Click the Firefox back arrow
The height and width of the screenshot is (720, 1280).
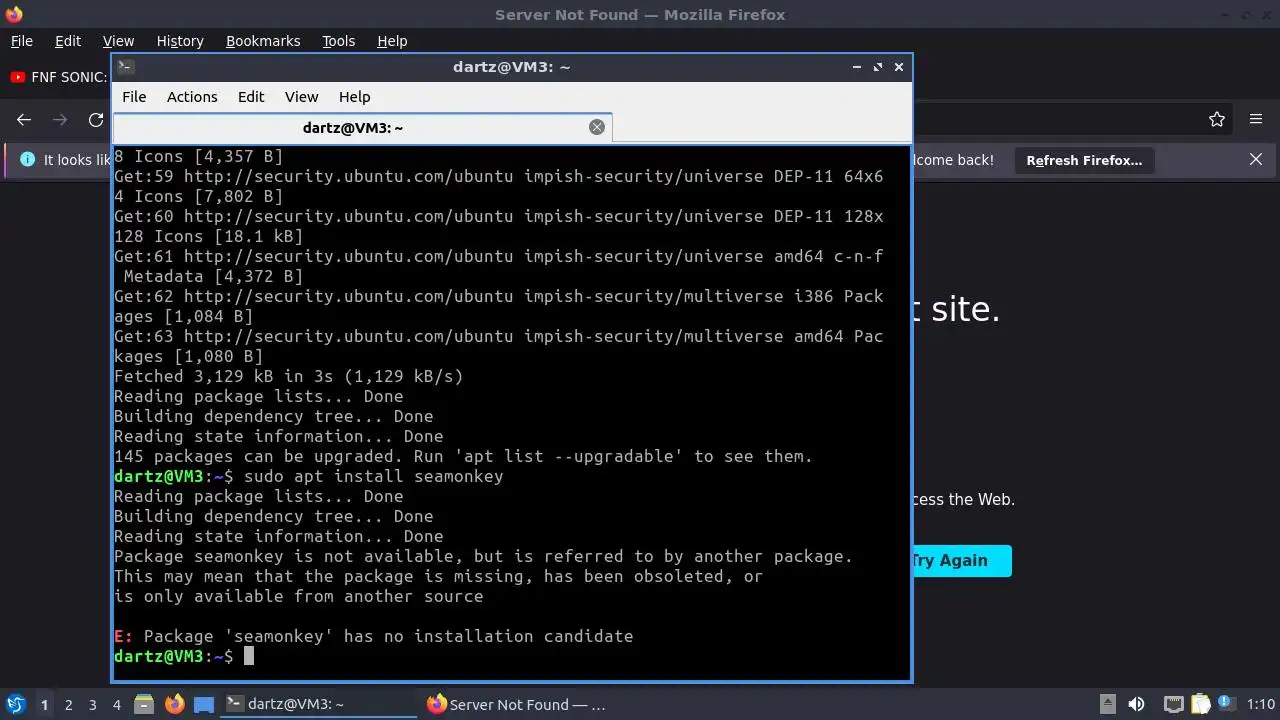tap(24, 119)
